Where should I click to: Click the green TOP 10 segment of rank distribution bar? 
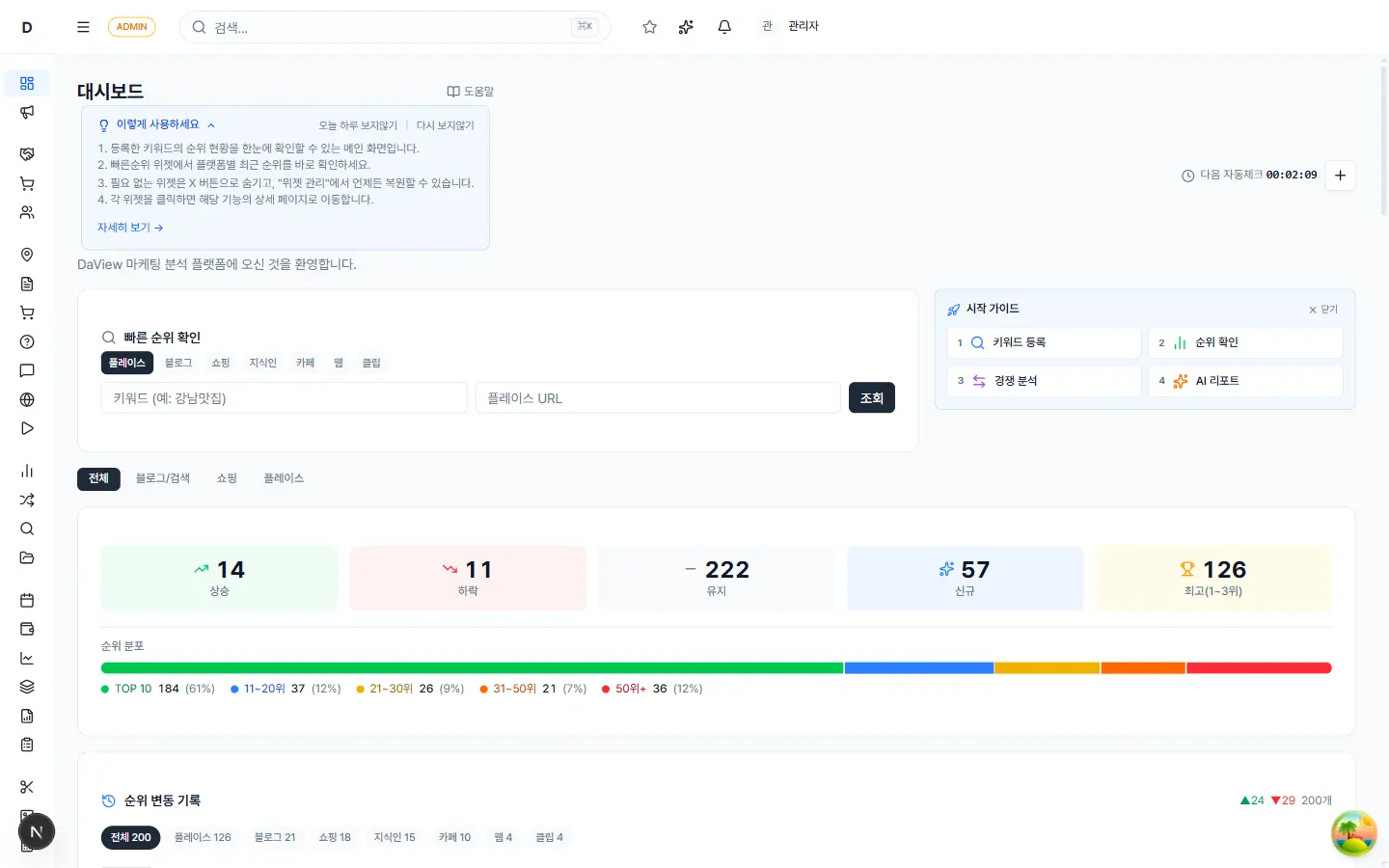point(473,667)
